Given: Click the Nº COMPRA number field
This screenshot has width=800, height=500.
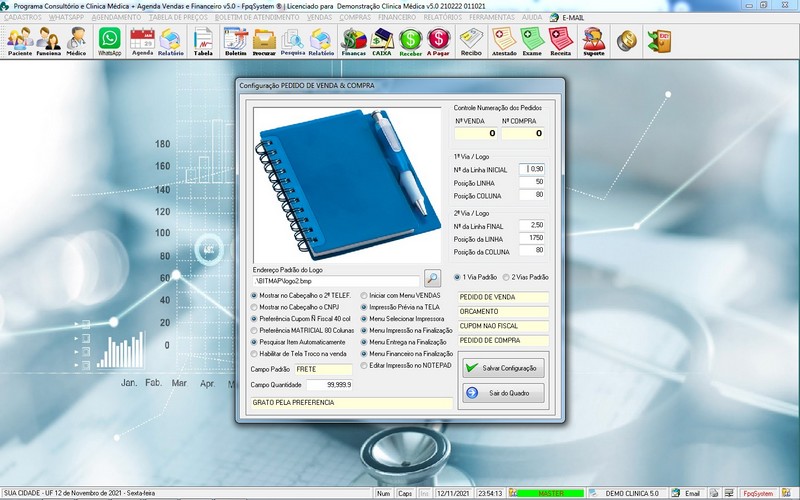Looking at the screenshot, I should point(522,133).
